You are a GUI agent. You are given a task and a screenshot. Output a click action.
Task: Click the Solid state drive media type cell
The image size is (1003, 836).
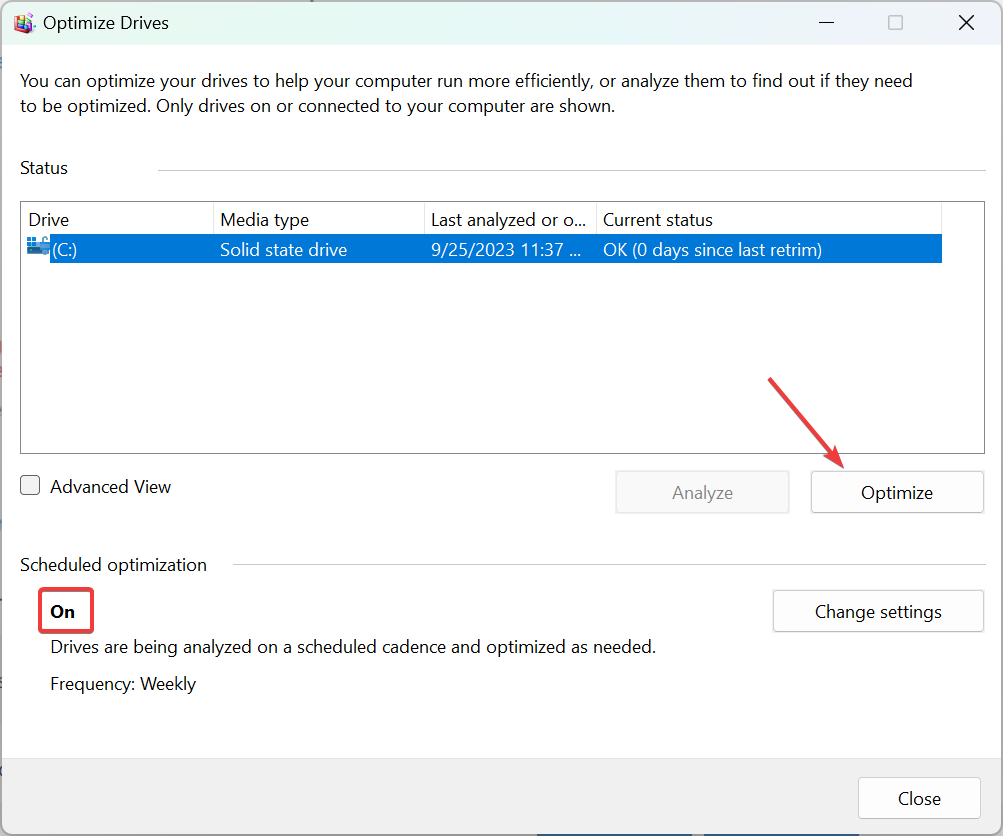point(282,248)
